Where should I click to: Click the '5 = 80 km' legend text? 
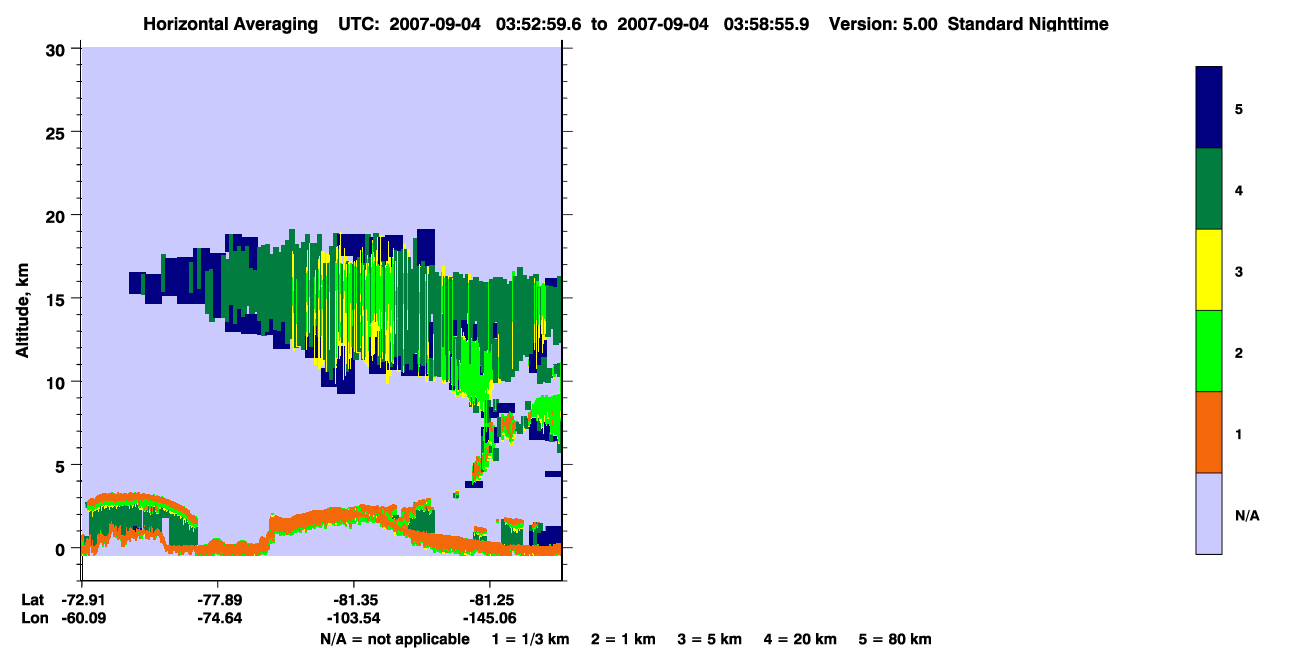pos(895,639)
